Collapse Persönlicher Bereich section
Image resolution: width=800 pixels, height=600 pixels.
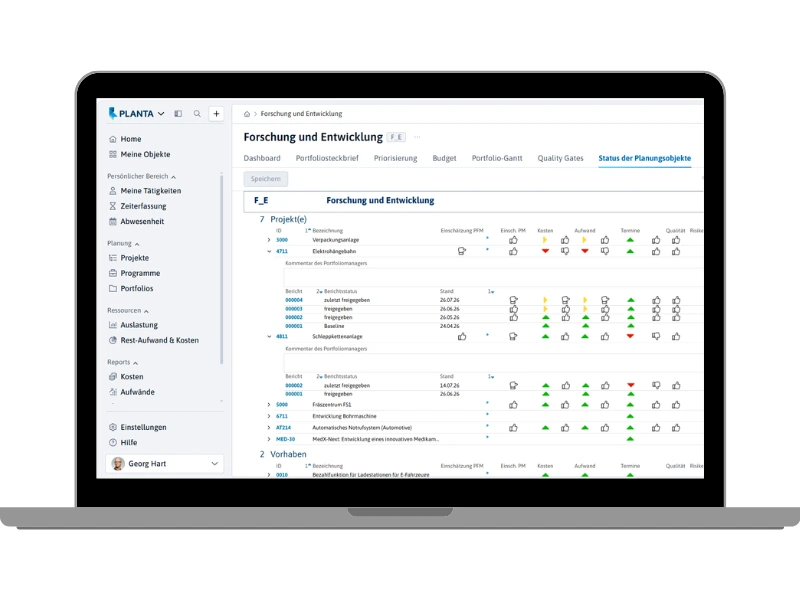[x=141, y=176]
